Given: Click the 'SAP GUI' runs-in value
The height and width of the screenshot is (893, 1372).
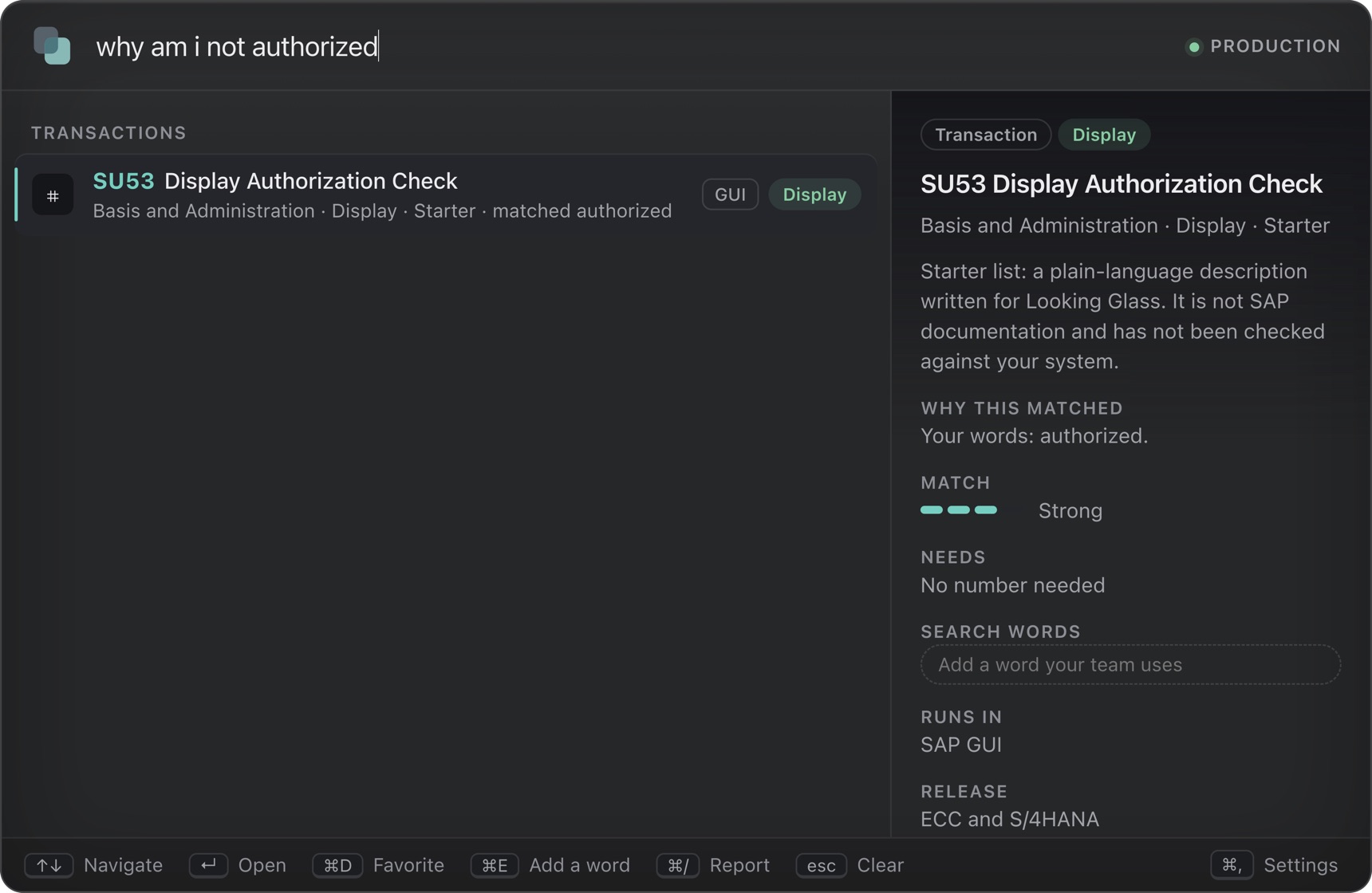Looking at the screenshot, I should click(960, 745).
